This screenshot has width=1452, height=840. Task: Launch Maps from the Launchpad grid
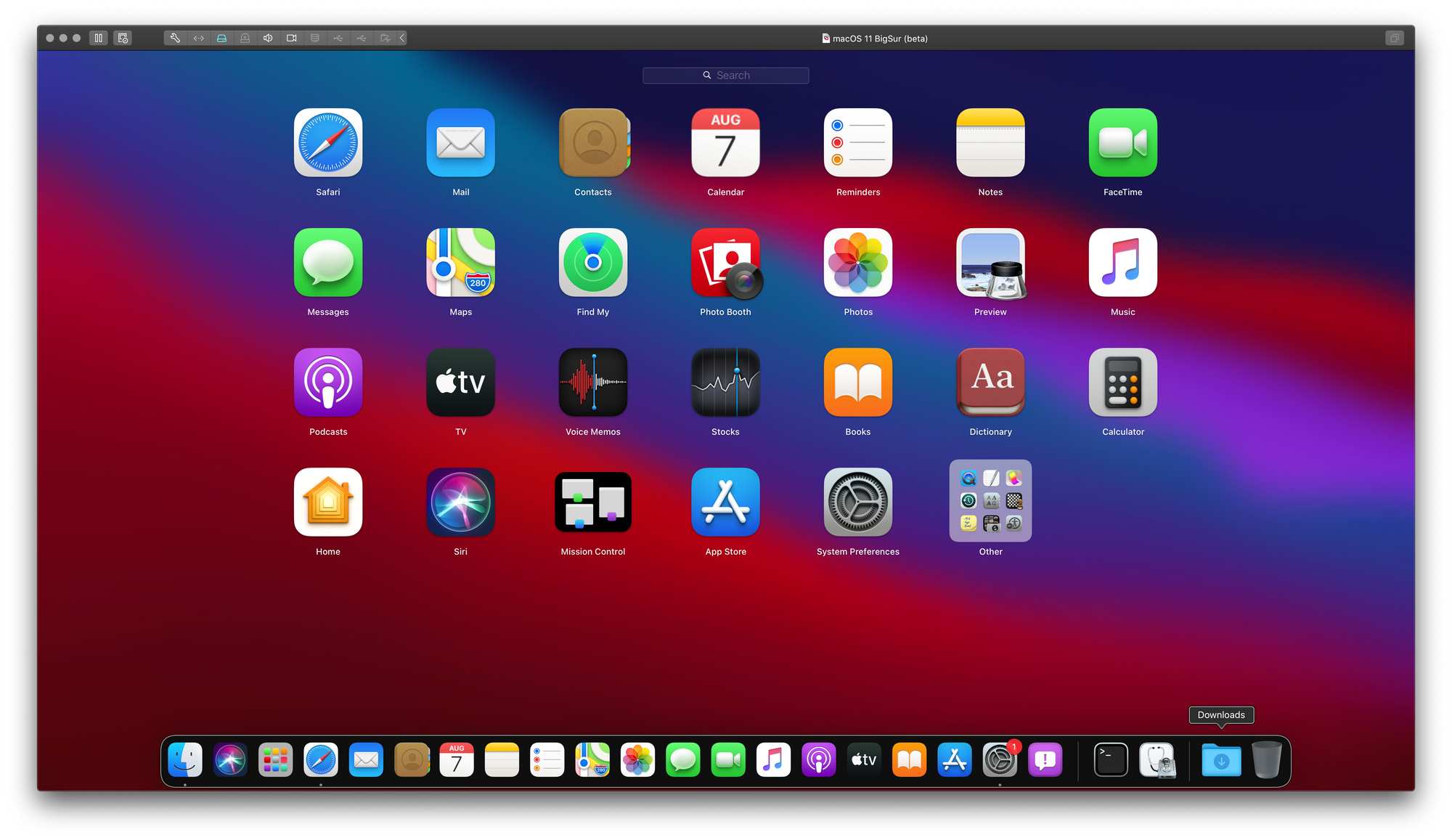[x=460, y=263]
